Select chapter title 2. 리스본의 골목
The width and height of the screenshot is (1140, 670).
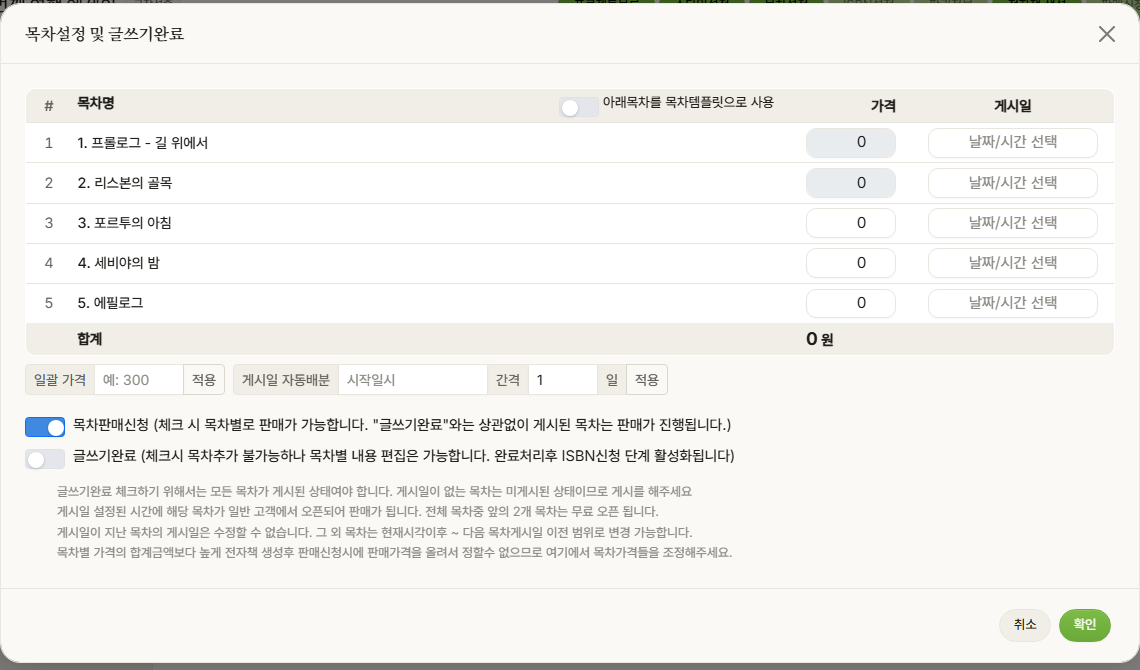pyautogui.click(x=125, y=183)
